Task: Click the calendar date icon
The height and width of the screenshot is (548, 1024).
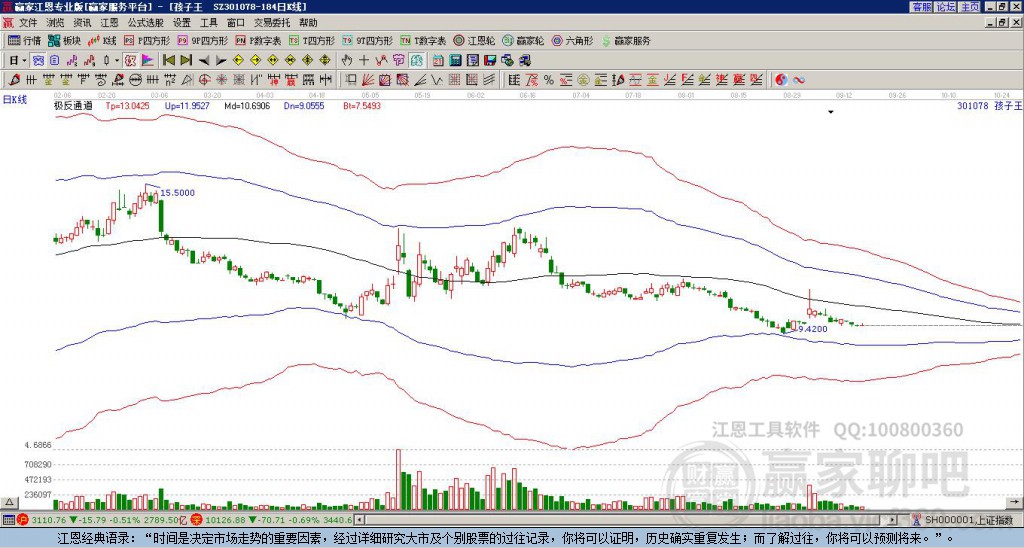Action: click(x=438, y=61)
